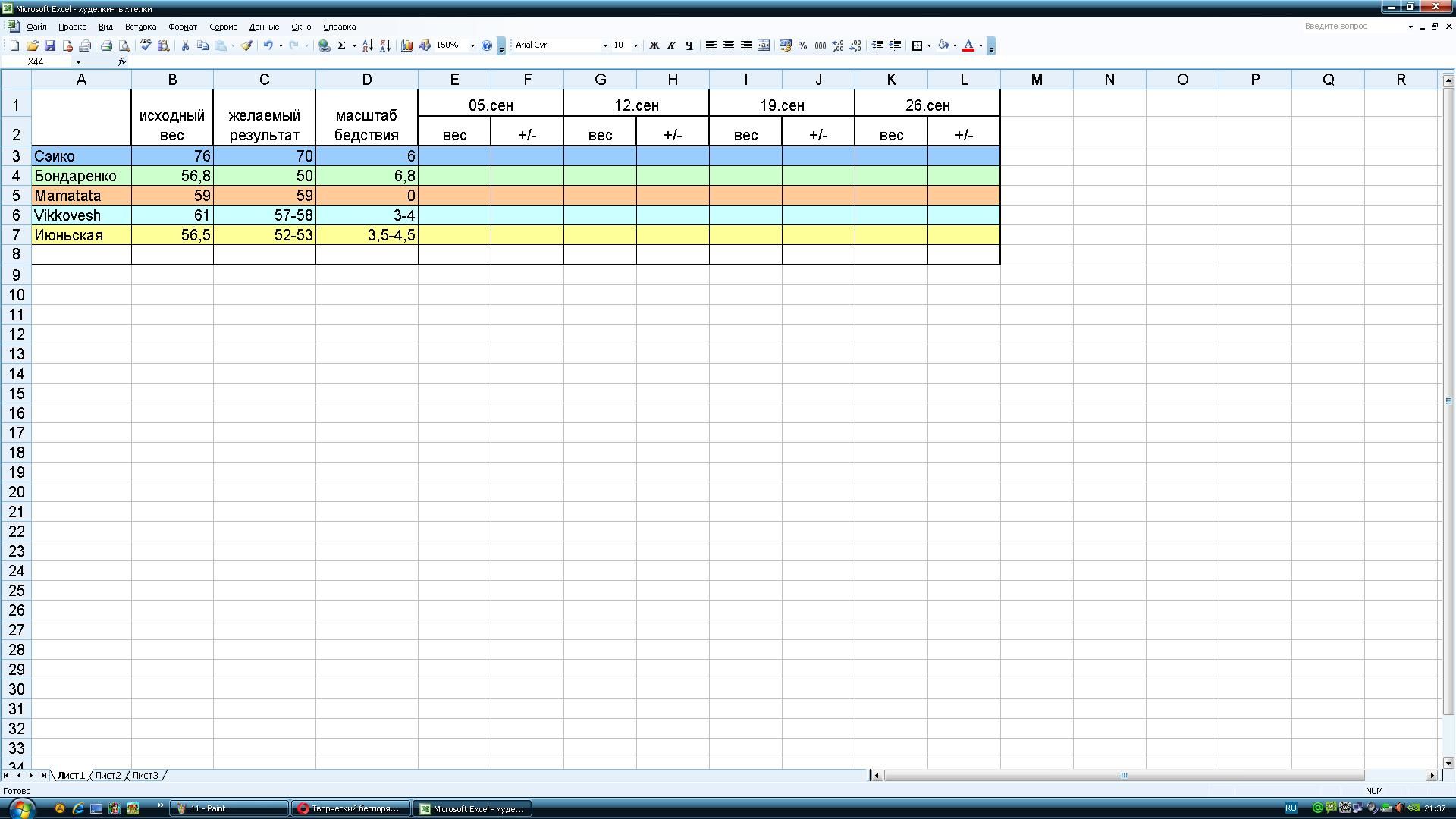
Task: Click the AutoSum sigma icon
Action: 342,45
